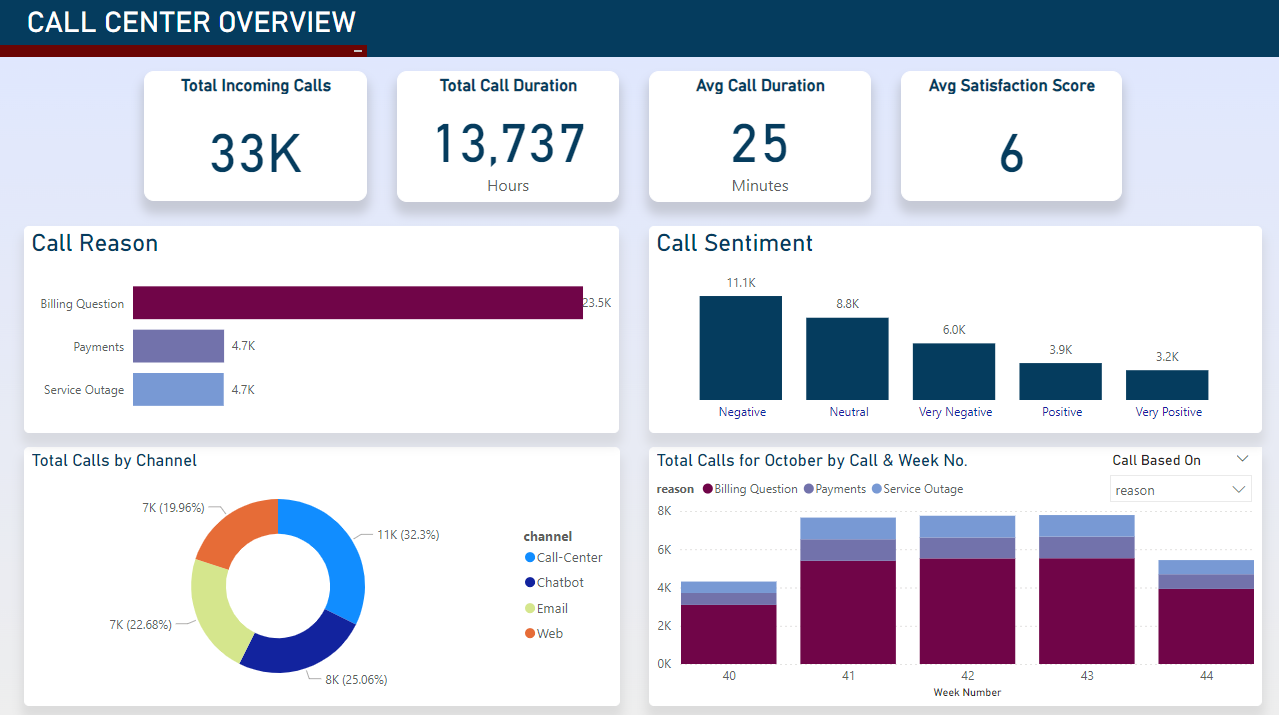Viewport: 1279px width, 715px height.
Task: Click the Call-Center channel legend marker
Action: [529, 558]
